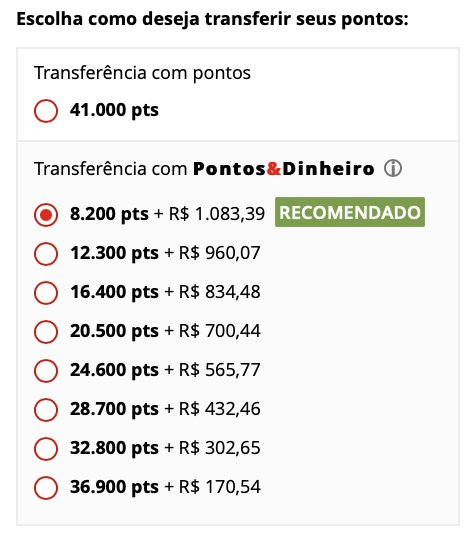Click the R$ 960,07 price text
Image resolution: width=474 pixels, height=538 pixels.
(x=220, y=253)
